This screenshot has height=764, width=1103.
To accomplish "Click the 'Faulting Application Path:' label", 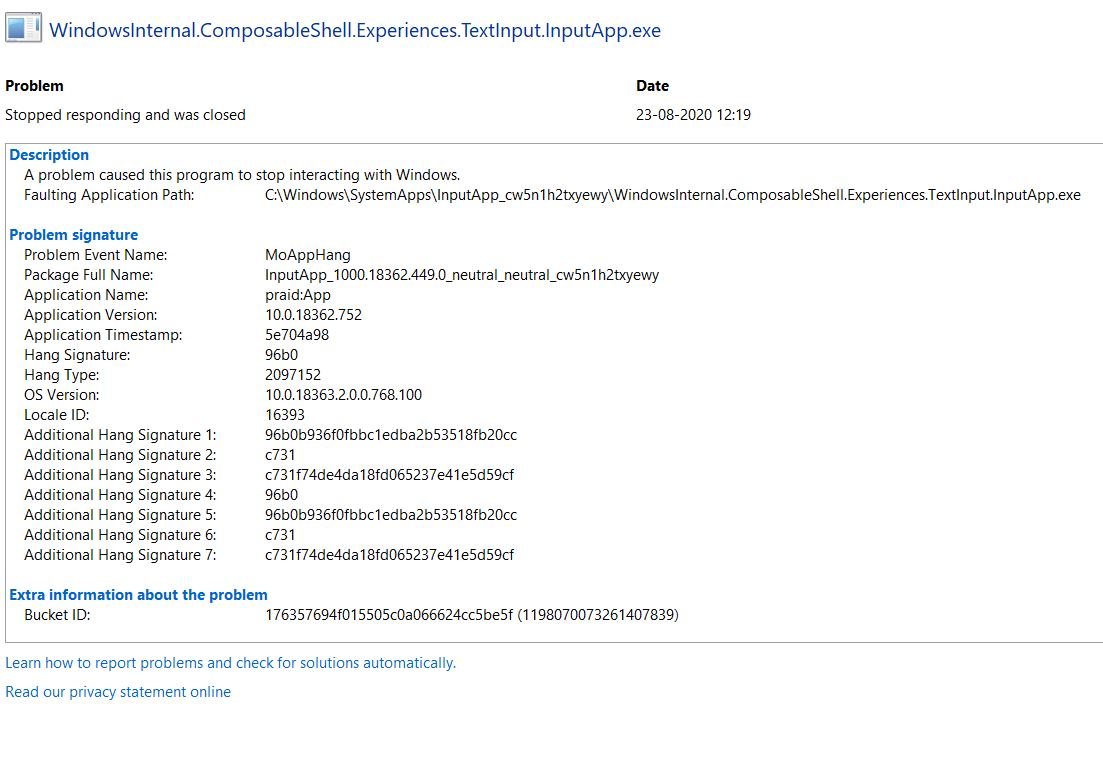I will 109,195.
